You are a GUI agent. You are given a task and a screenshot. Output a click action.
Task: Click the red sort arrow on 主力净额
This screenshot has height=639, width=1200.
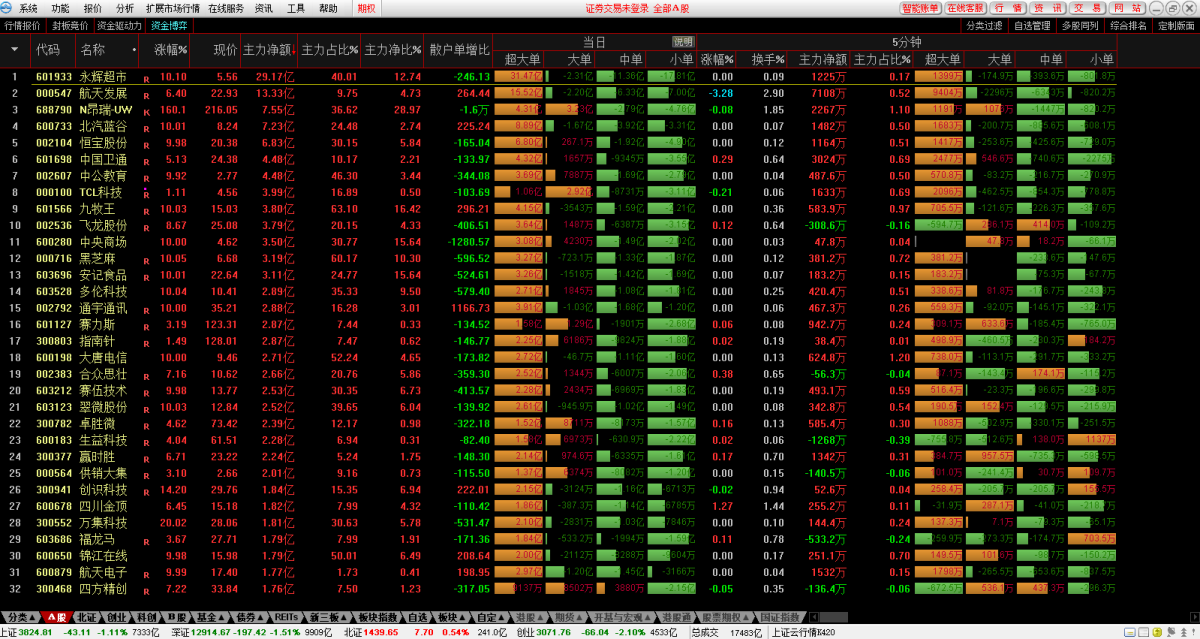click(x=295, y=48)
